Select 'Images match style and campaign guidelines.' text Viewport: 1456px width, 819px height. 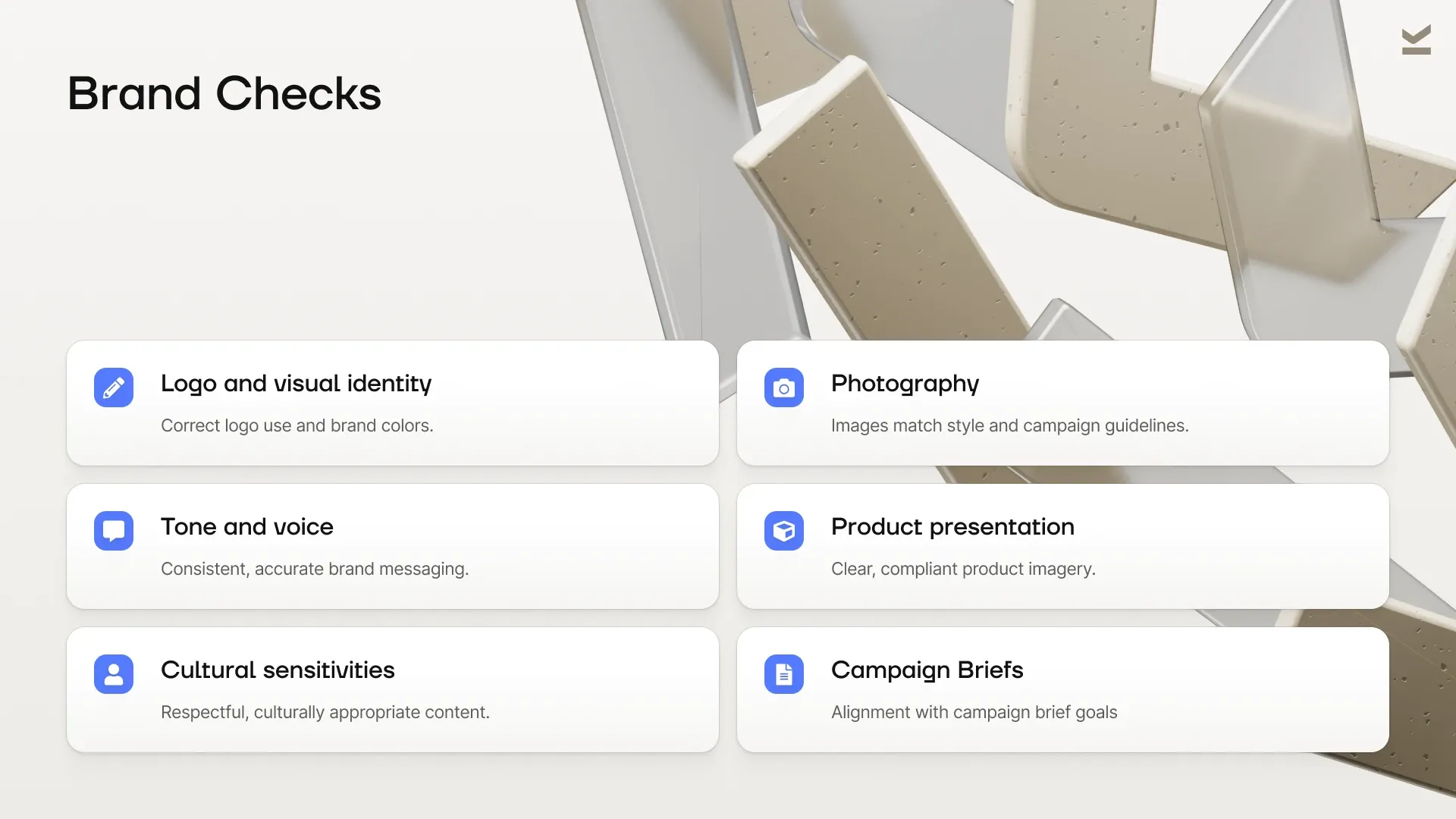pyautogui.click(x=1009, y=425)
